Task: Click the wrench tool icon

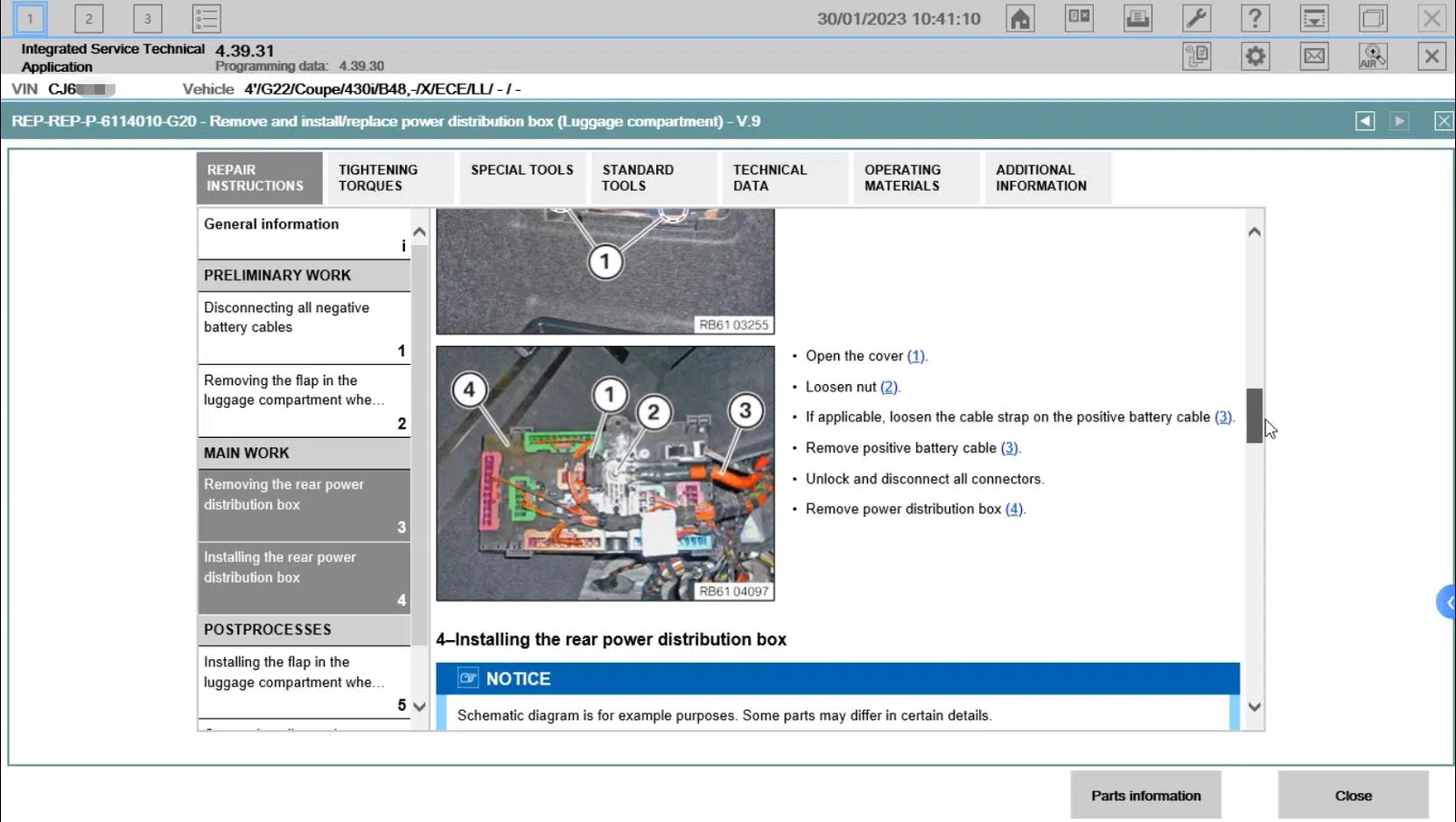Action: click(x=1196, y=18)
